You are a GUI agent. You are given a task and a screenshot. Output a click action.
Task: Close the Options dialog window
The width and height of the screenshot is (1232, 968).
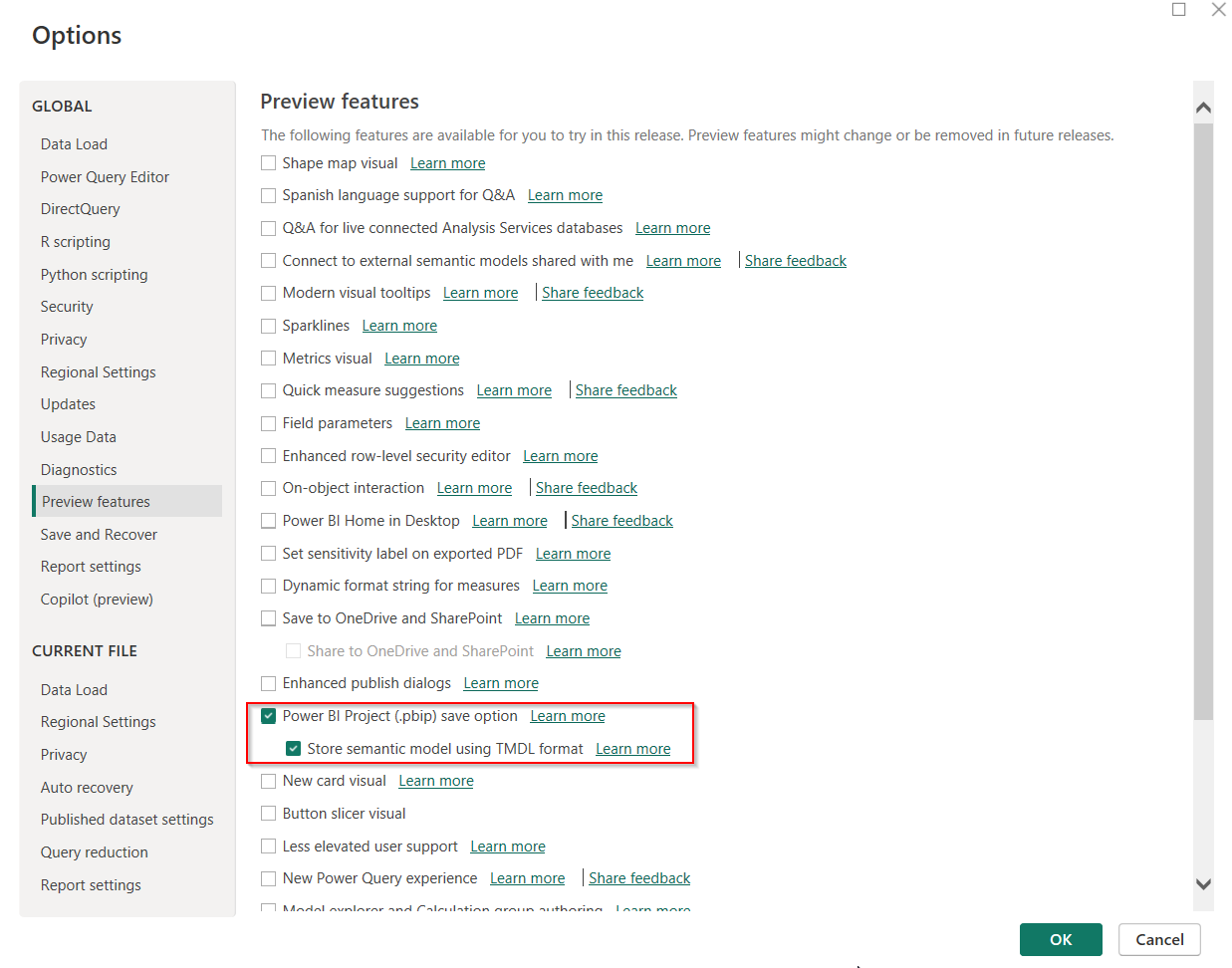point(1218,10)
